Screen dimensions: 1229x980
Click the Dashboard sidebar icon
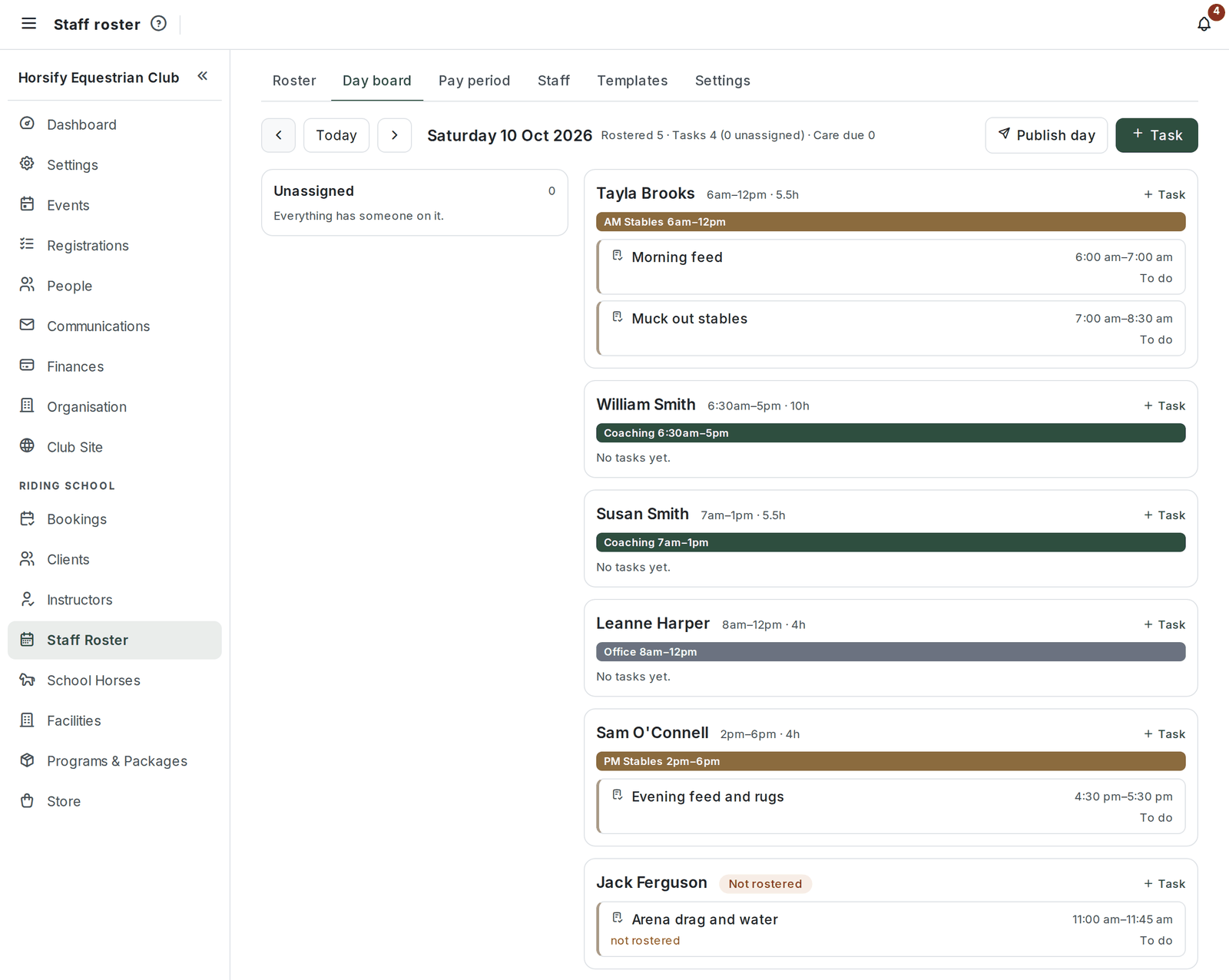coord(27,124)
